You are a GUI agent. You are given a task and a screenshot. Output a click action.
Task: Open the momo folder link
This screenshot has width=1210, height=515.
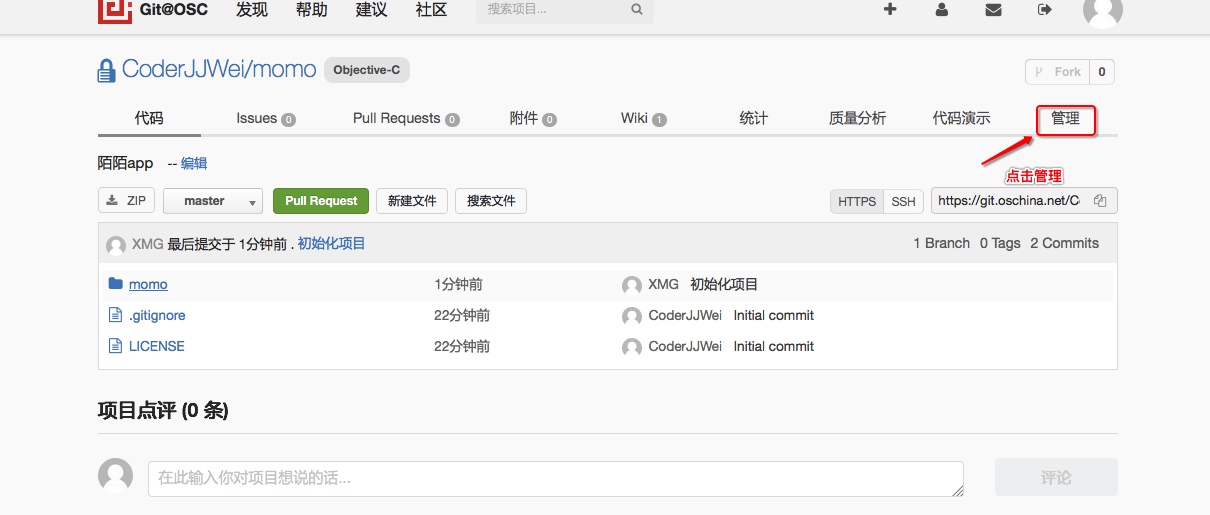148,284
